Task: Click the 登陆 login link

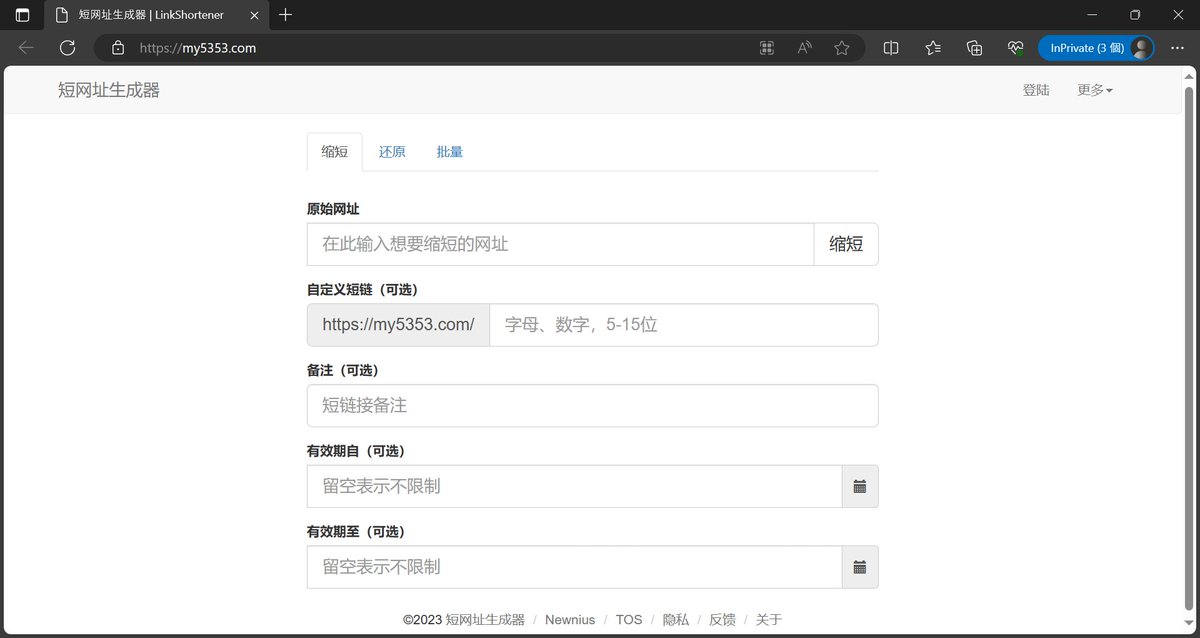Action: [x=1036, y=90]
